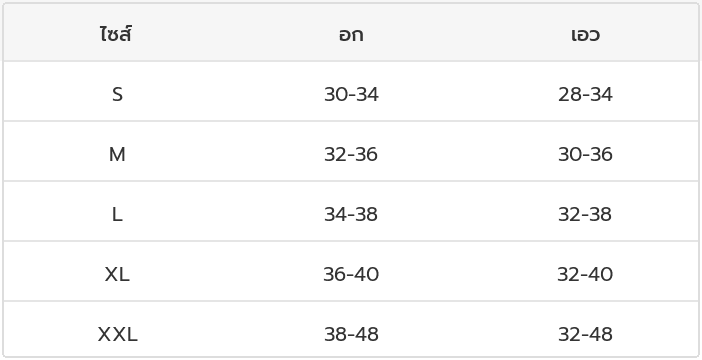Click waist value 32-38
This screenshot has height=360, width=702.
pyautogui.click(x=585, y=214)
